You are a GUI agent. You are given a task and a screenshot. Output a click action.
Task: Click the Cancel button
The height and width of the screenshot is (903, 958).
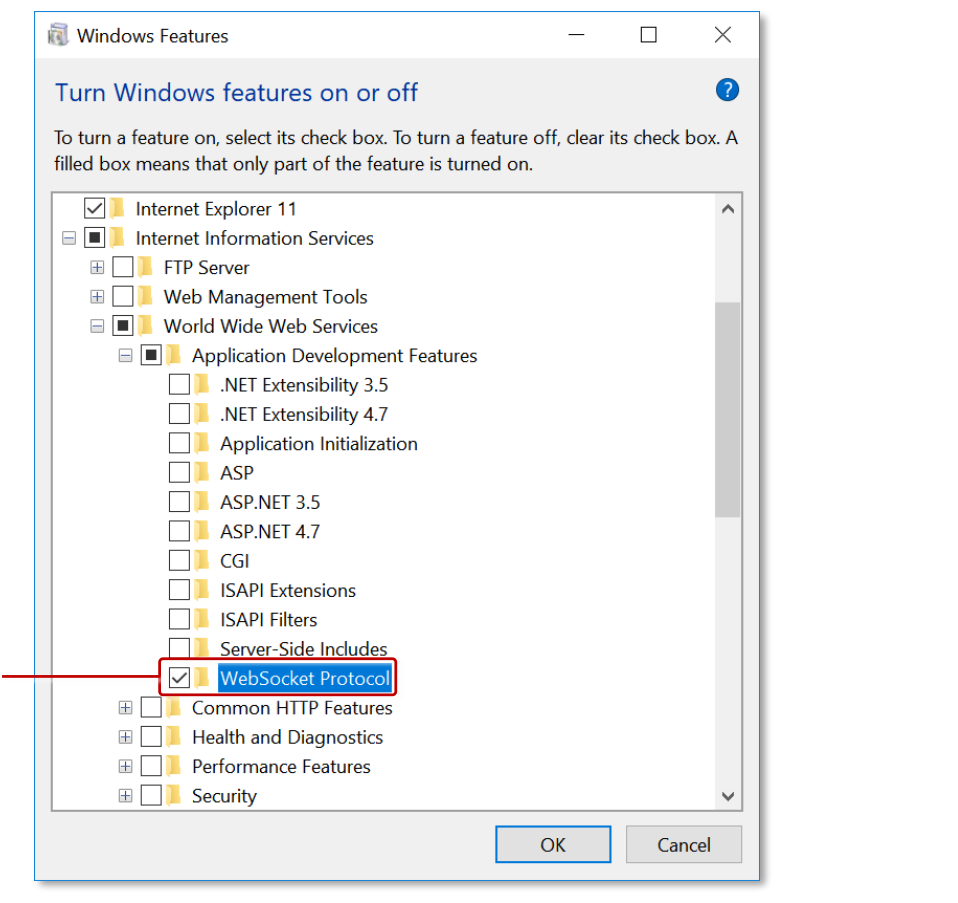684,844
